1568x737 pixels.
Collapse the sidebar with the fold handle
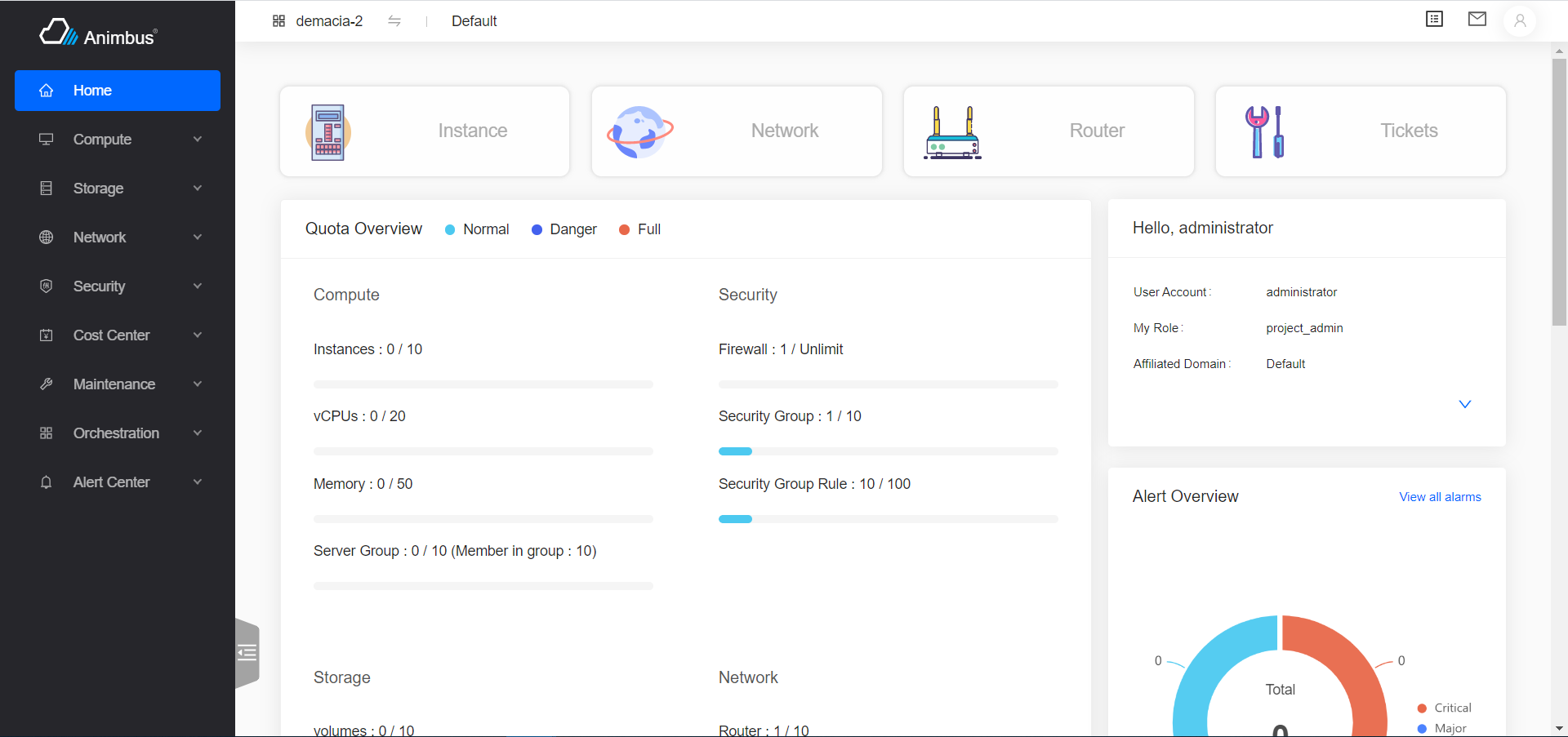click(247, 653)
